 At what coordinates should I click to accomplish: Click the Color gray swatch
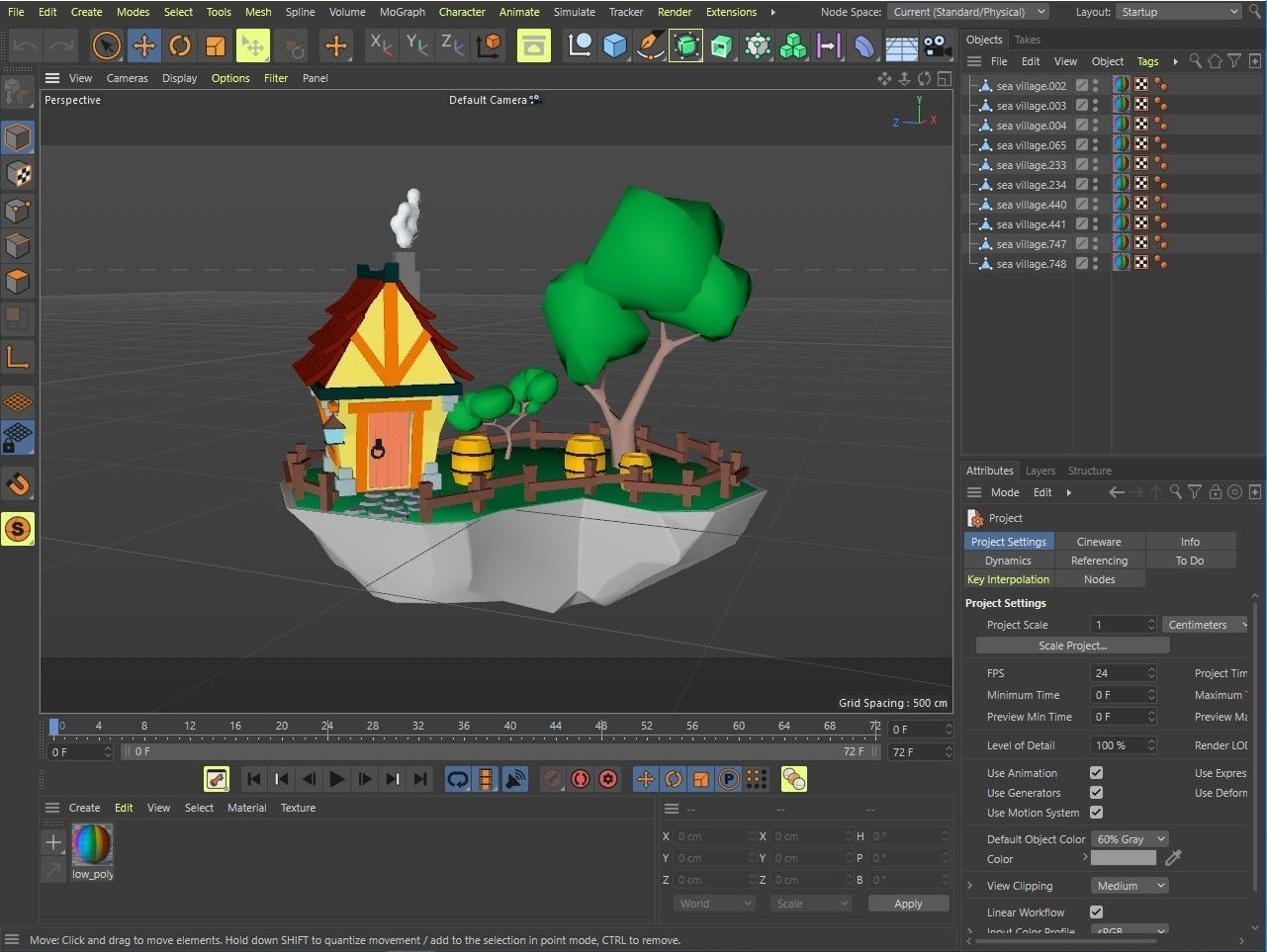click(1124, 858)
